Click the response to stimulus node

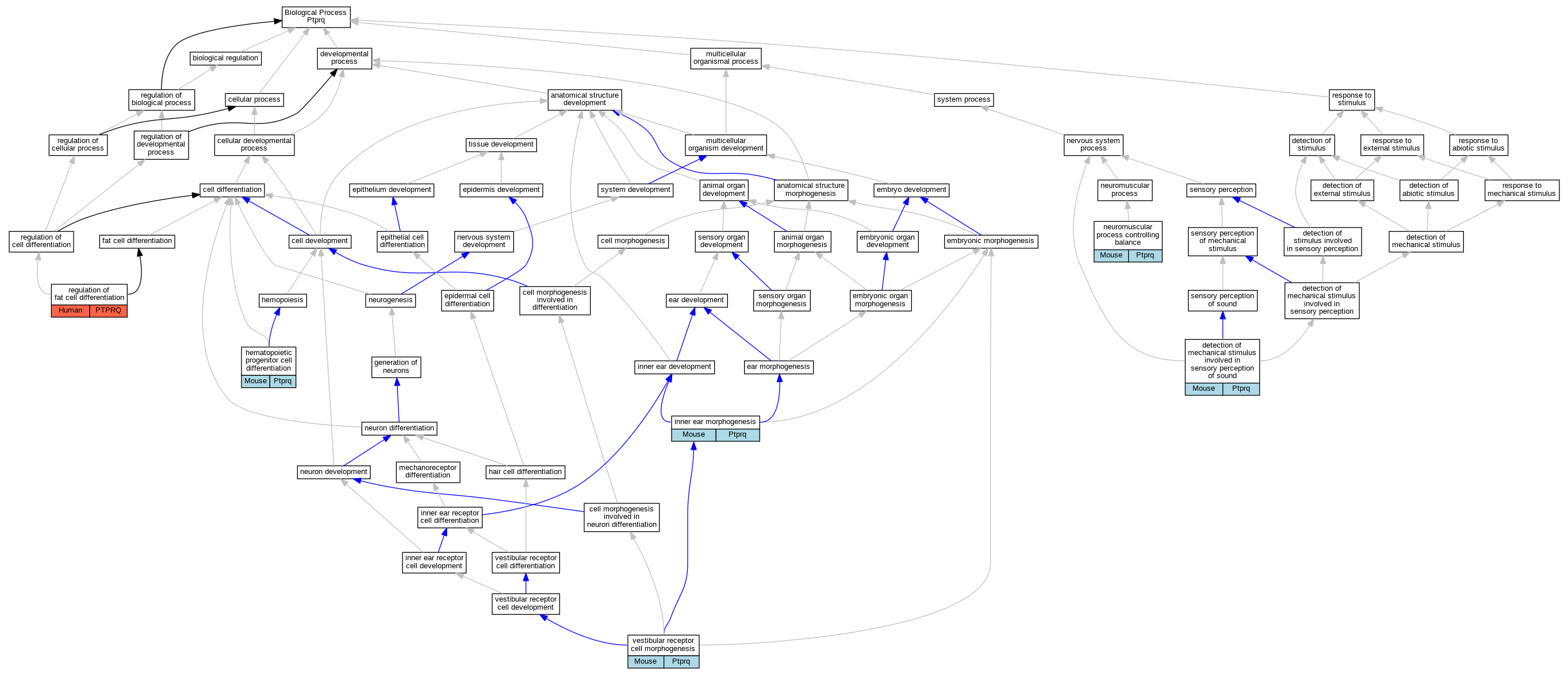tap(1351, 99)
